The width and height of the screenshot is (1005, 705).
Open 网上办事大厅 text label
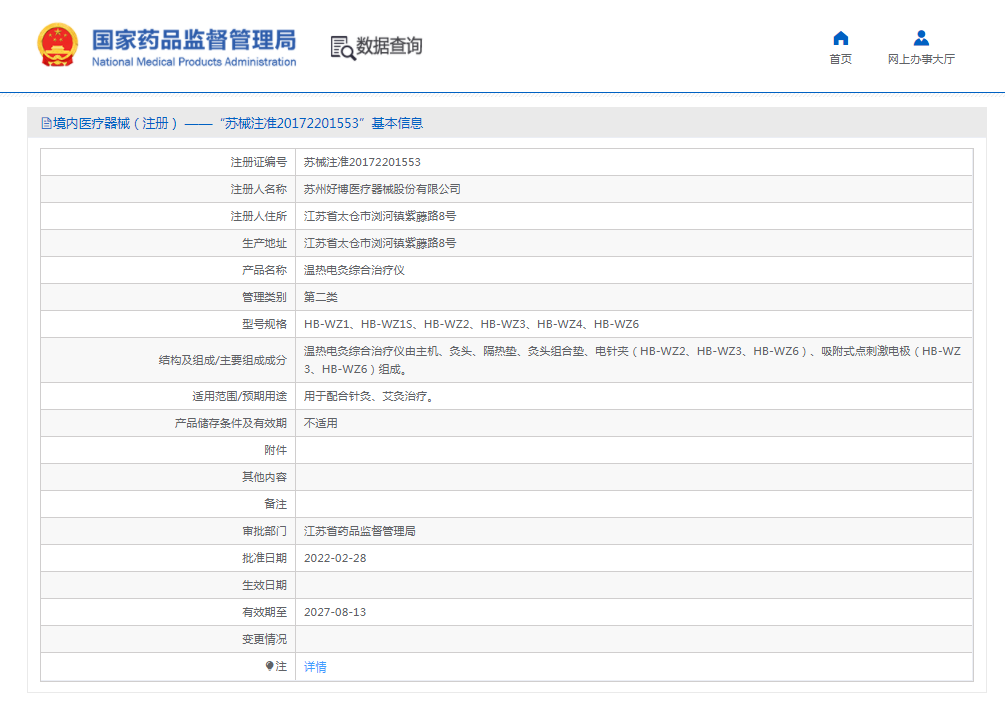(x=921, y=59)
